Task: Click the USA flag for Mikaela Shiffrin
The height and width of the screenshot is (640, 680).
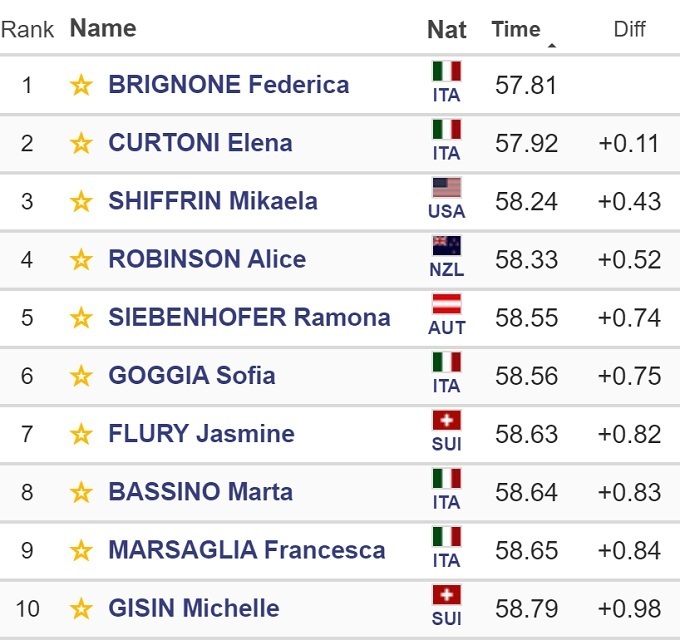Action: [446, 187]
